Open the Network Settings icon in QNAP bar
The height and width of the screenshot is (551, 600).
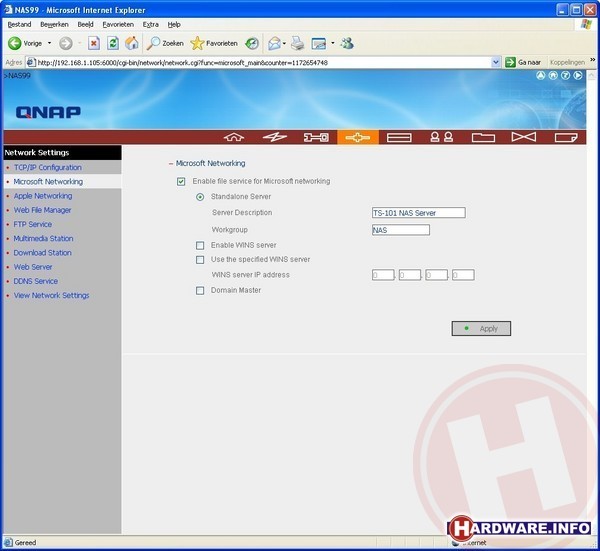(x=357, y=137)
